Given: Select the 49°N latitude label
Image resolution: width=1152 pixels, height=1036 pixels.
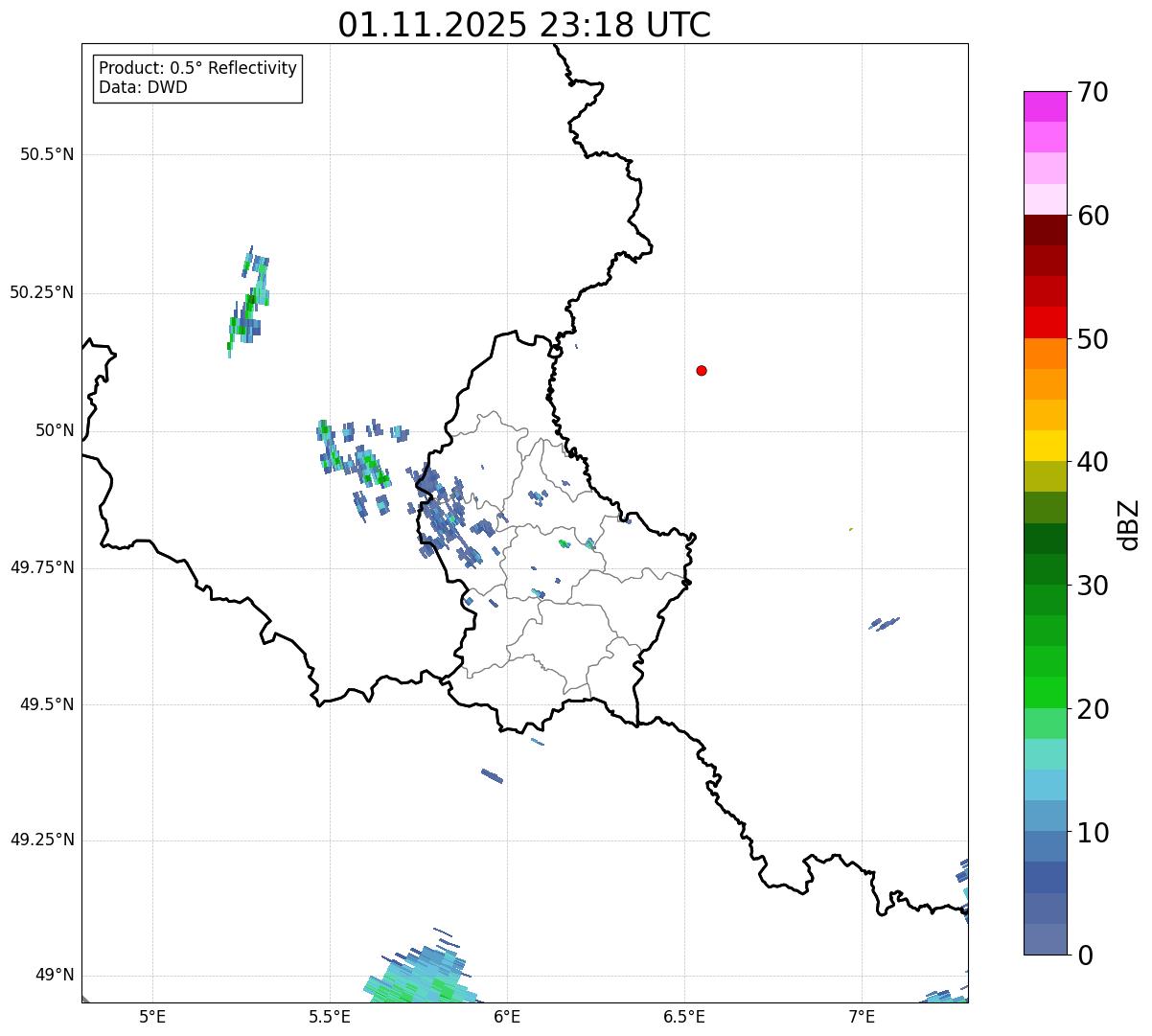Looking at the screenshot, I should tap(55, 975).
